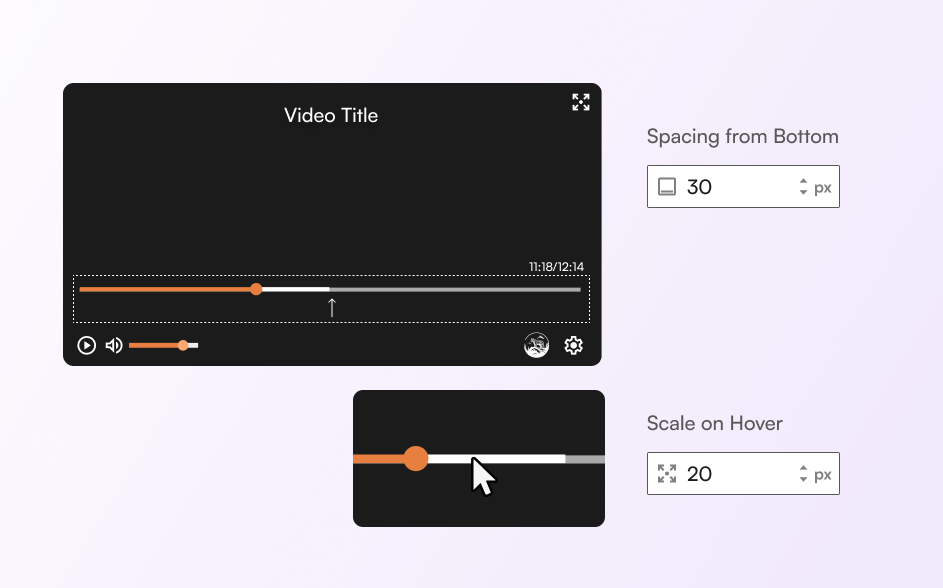Click the Spacing from Bottom value field

[x=743, y=186]
